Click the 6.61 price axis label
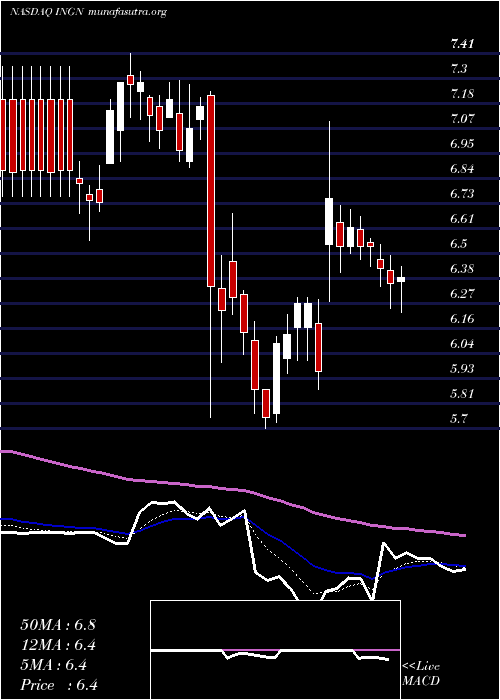 (462, 219)
